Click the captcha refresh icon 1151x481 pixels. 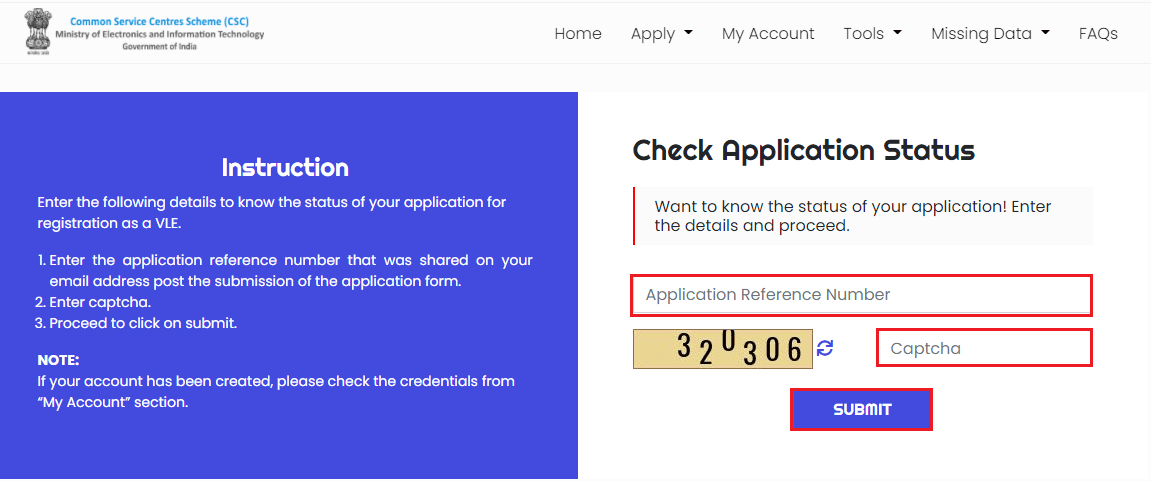825,348
